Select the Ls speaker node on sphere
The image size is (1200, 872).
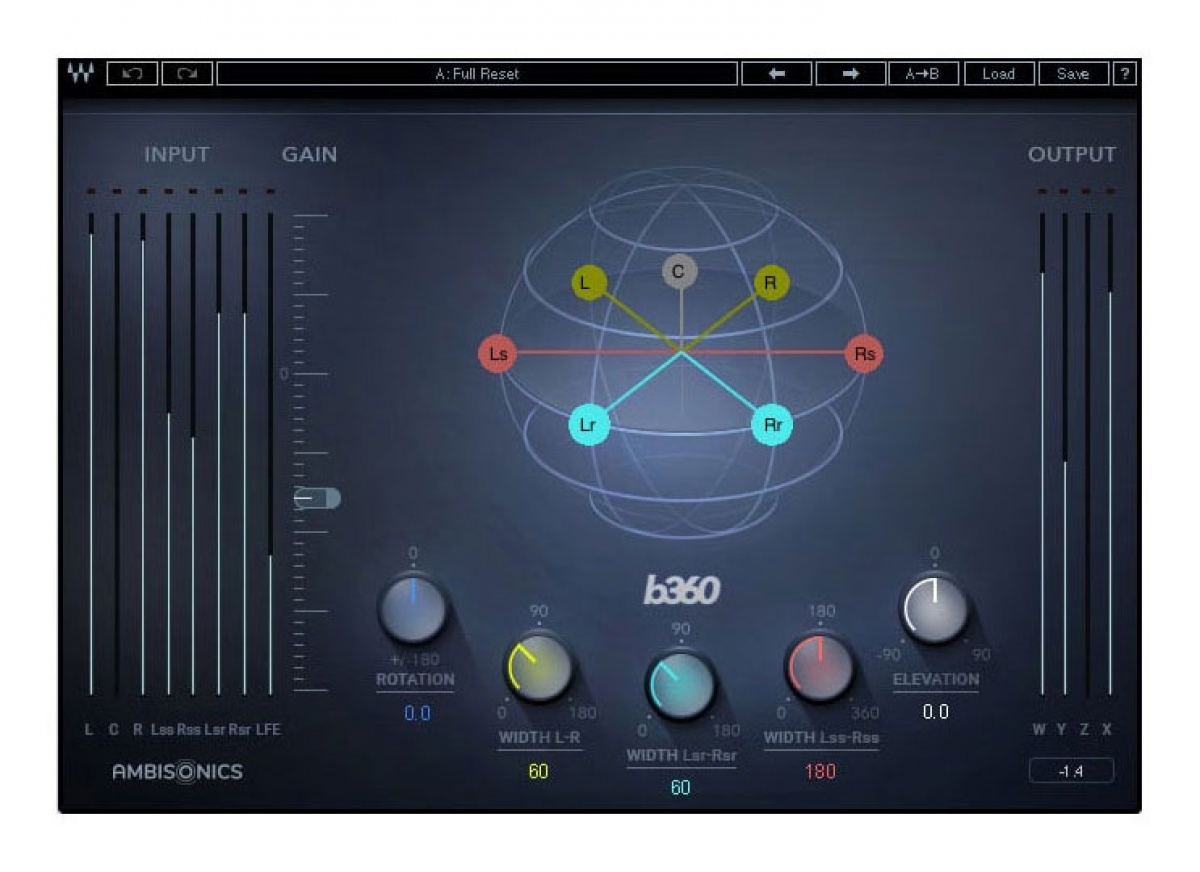pos(497,354)
